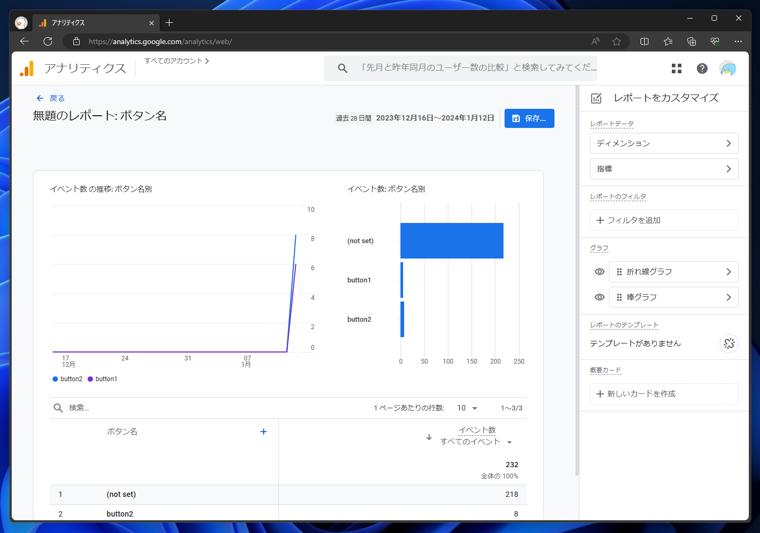Toggle visibility of 折れ線グラフ
This screenshot has width=760, height=533.
click(600, 272)
